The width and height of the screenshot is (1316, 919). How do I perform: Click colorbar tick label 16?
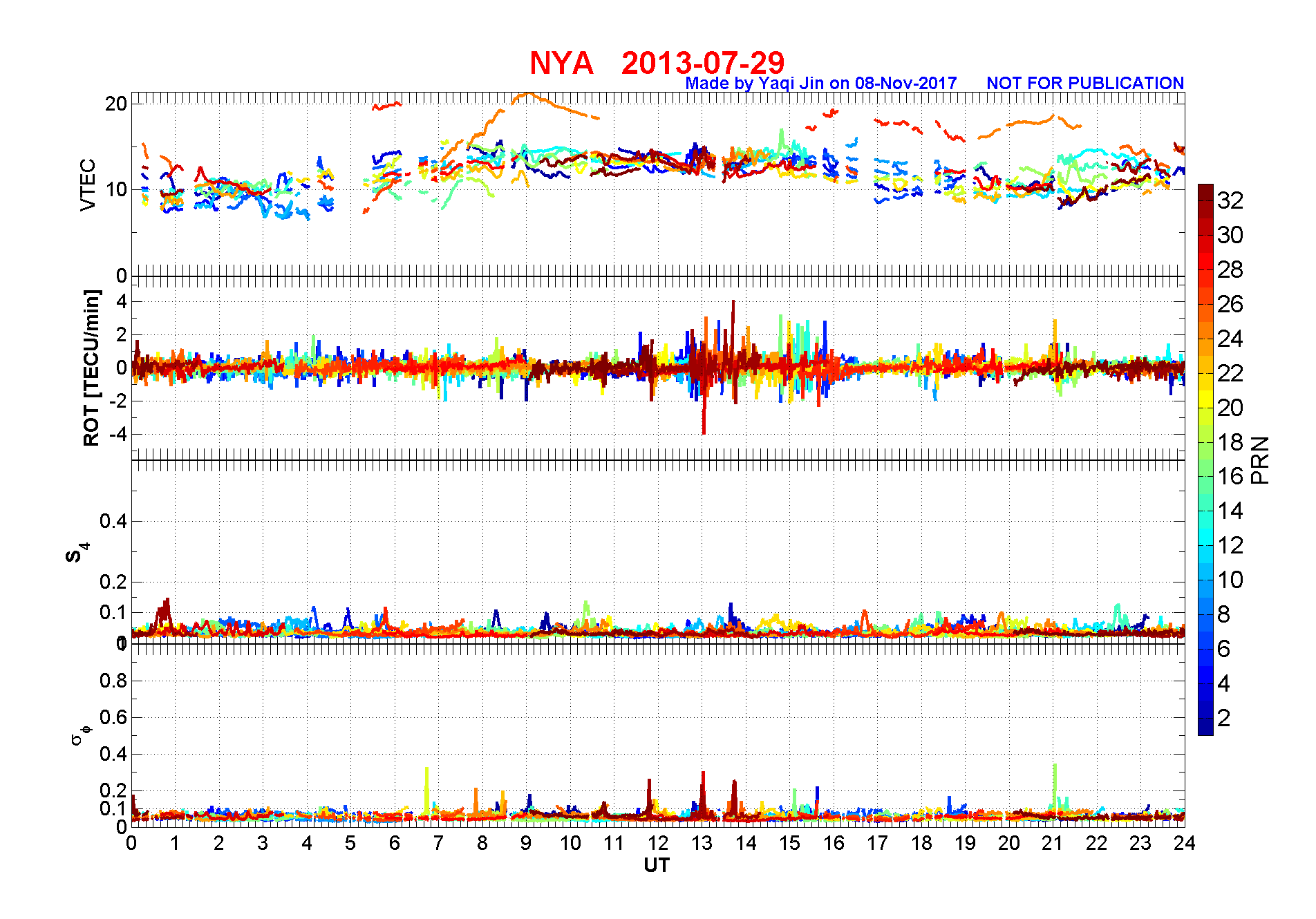[1230, 476]
